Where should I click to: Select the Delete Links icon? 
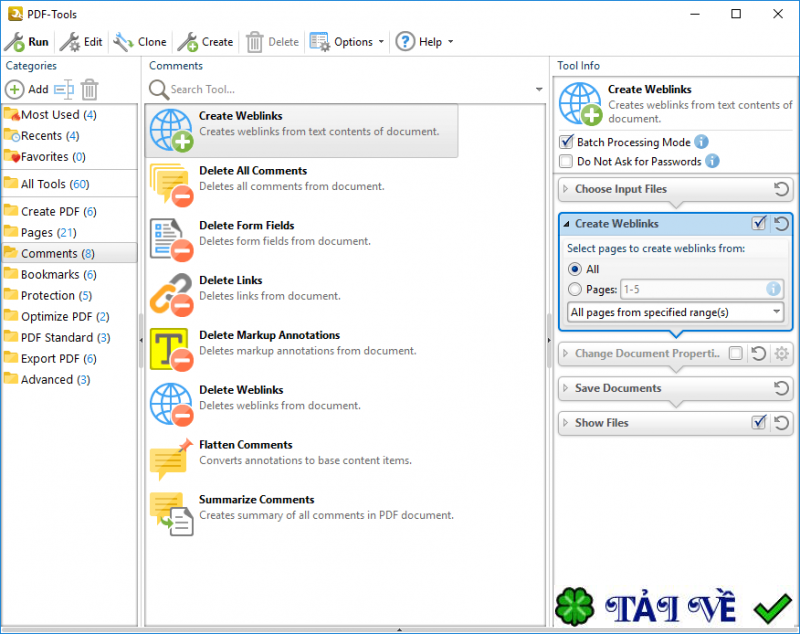pyautogui.click(x=171, y=294)
